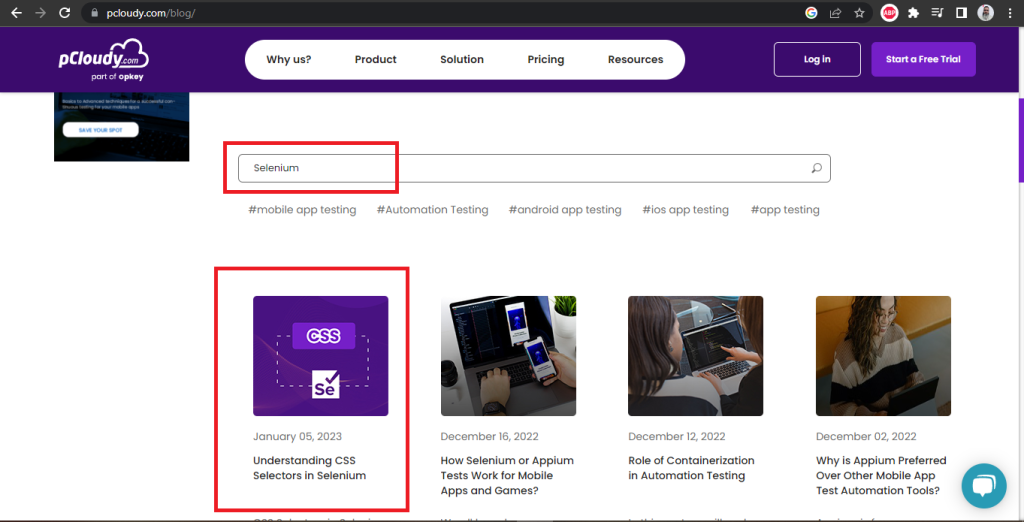Open the CSS Selectors in Selenium thumbnail
This screenshot has width=1024, height=522.
coord(320,356)
